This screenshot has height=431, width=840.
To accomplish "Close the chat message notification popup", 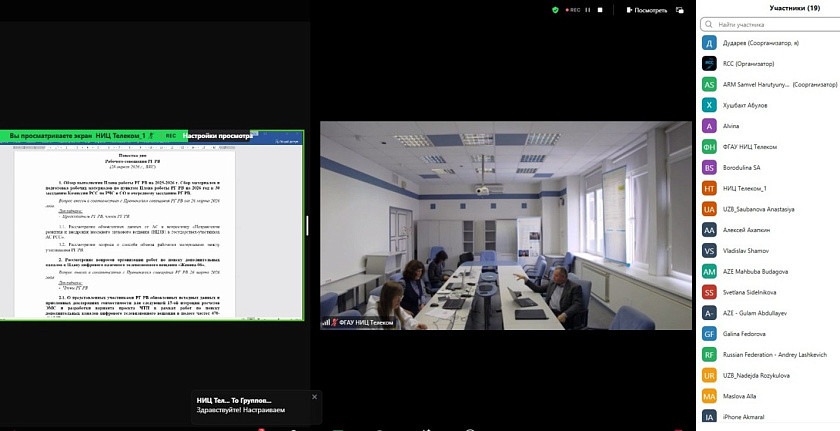I will (x=314, y=397).
